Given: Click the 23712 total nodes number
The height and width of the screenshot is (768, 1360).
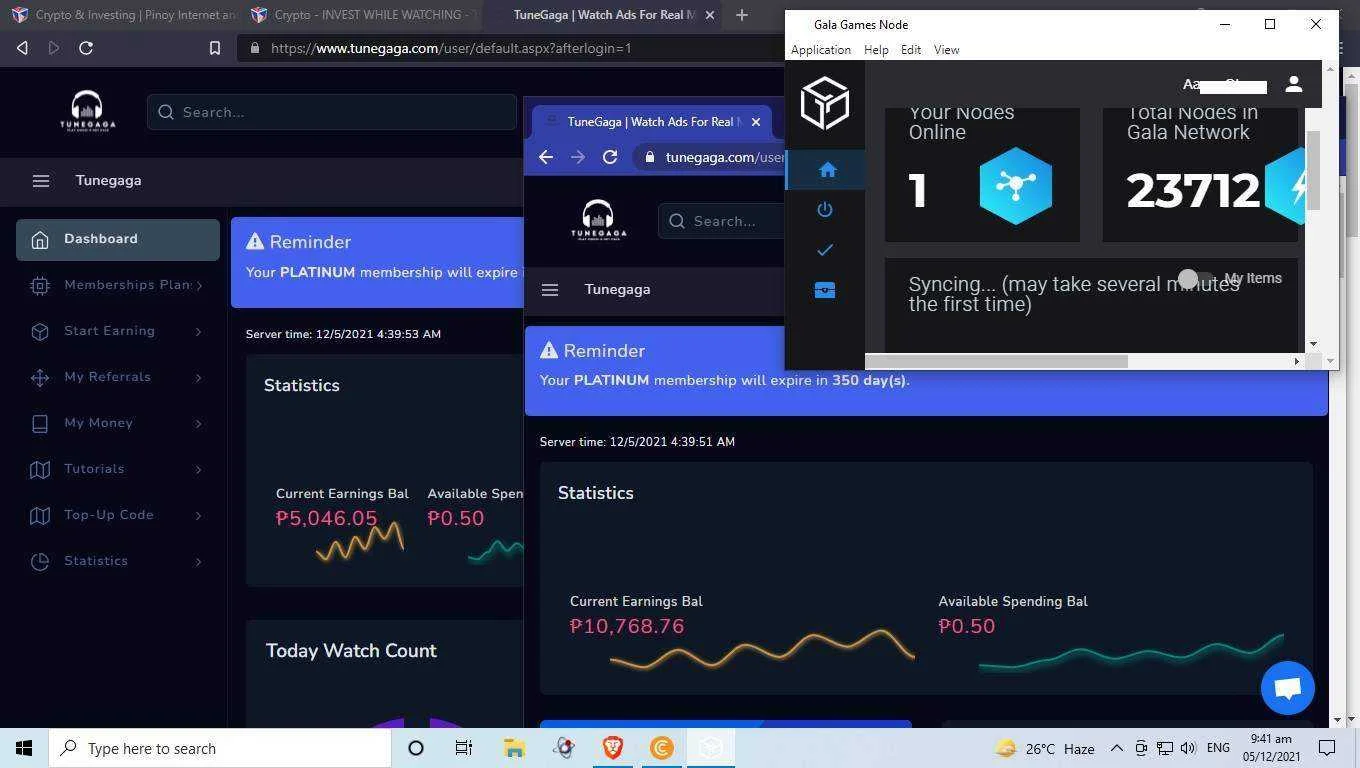Looking at the screenshot, I should click(1193, 190).
